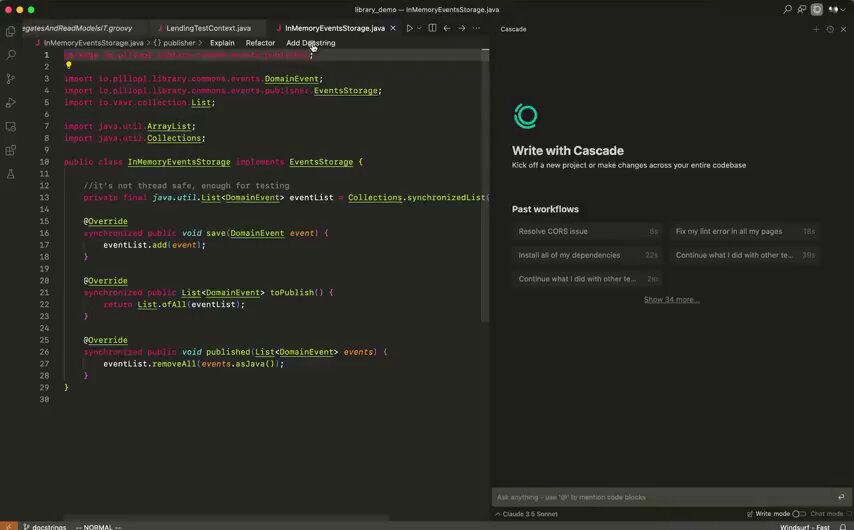Open the Explorer view in the activity bar
Image resolution: width=854 pixels, height=530 pixels.
tap(10, 31)
